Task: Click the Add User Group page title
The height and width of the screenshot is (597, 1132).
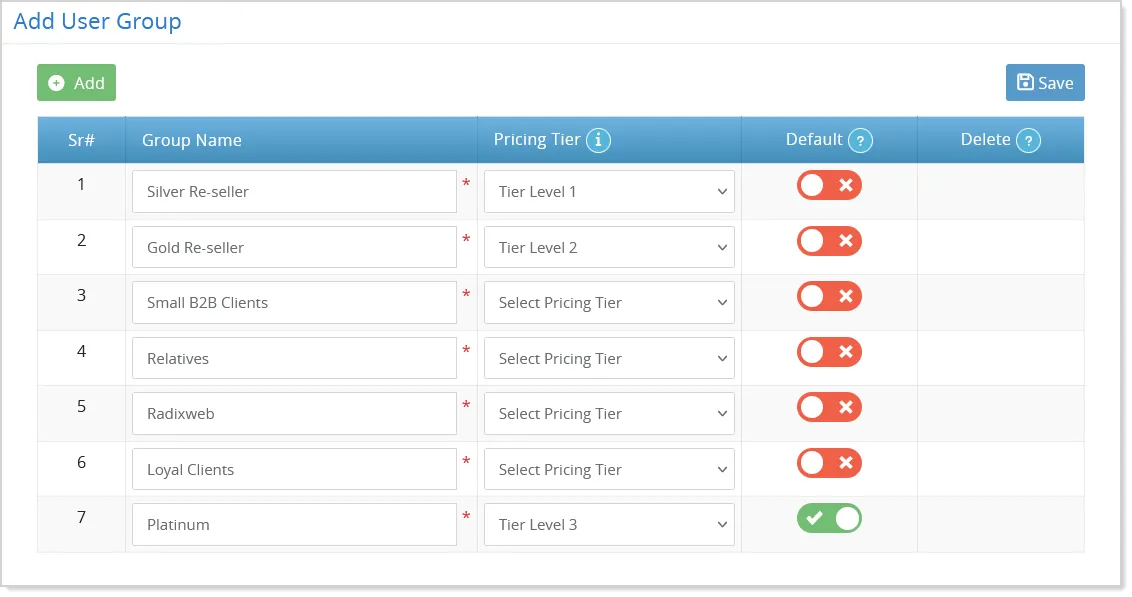Action: (97, 22)
